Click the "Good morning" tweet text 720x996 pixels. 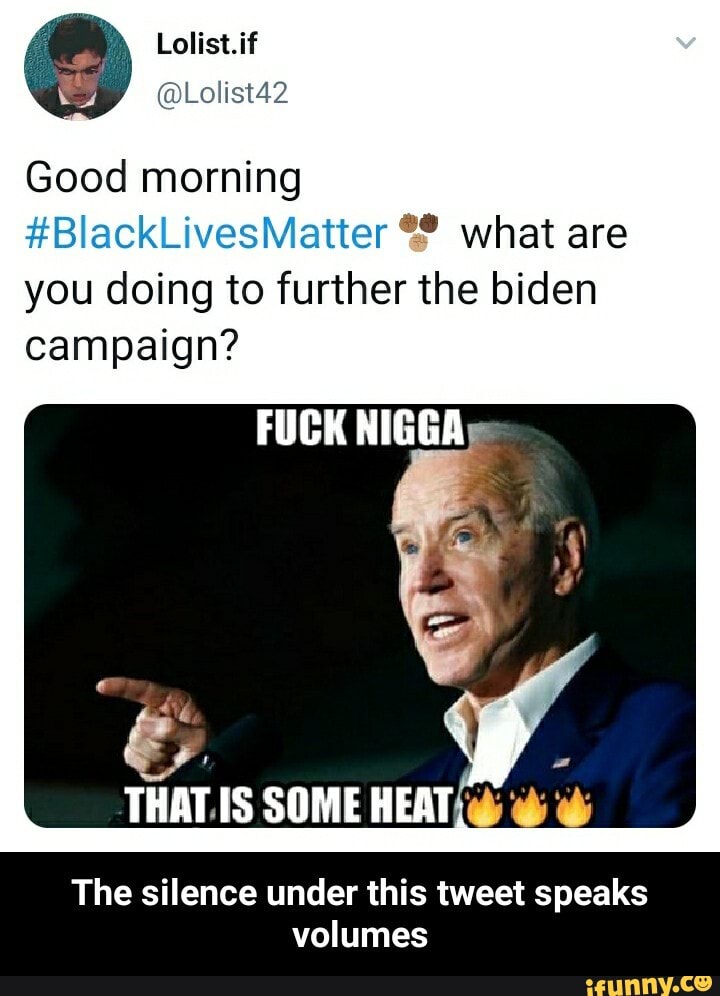[162, 178]
